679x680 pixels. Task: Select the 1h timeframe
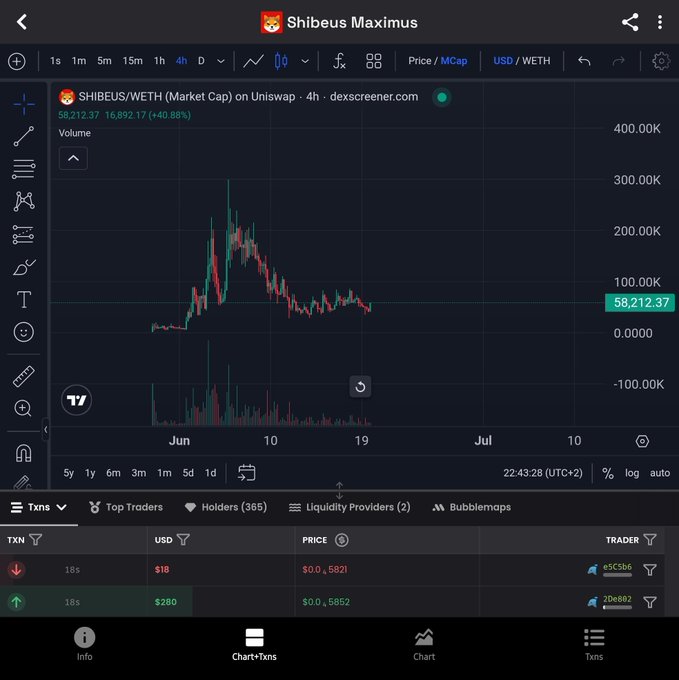pos(159,61)
